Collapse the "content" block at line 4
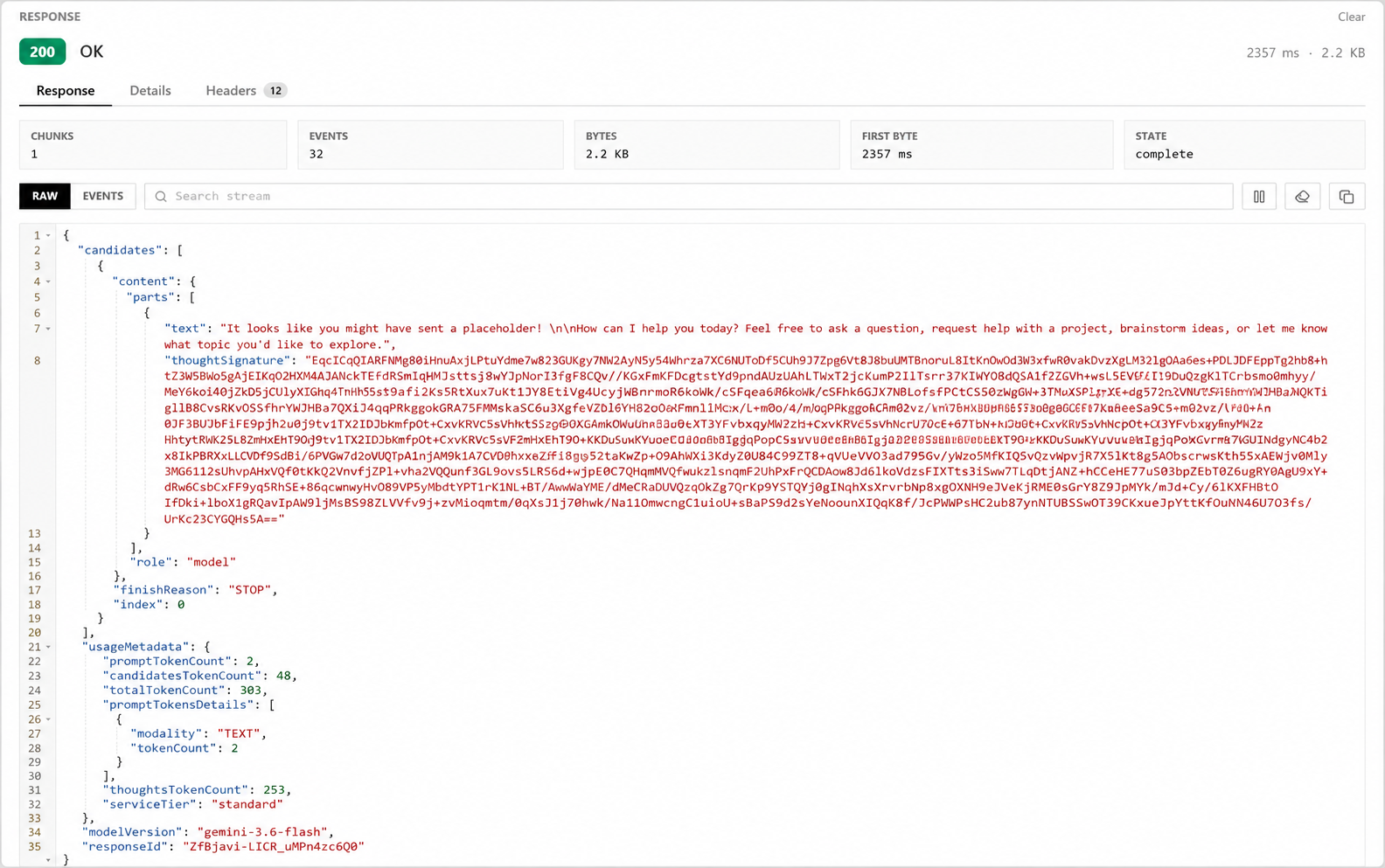 tap(48, 281)
